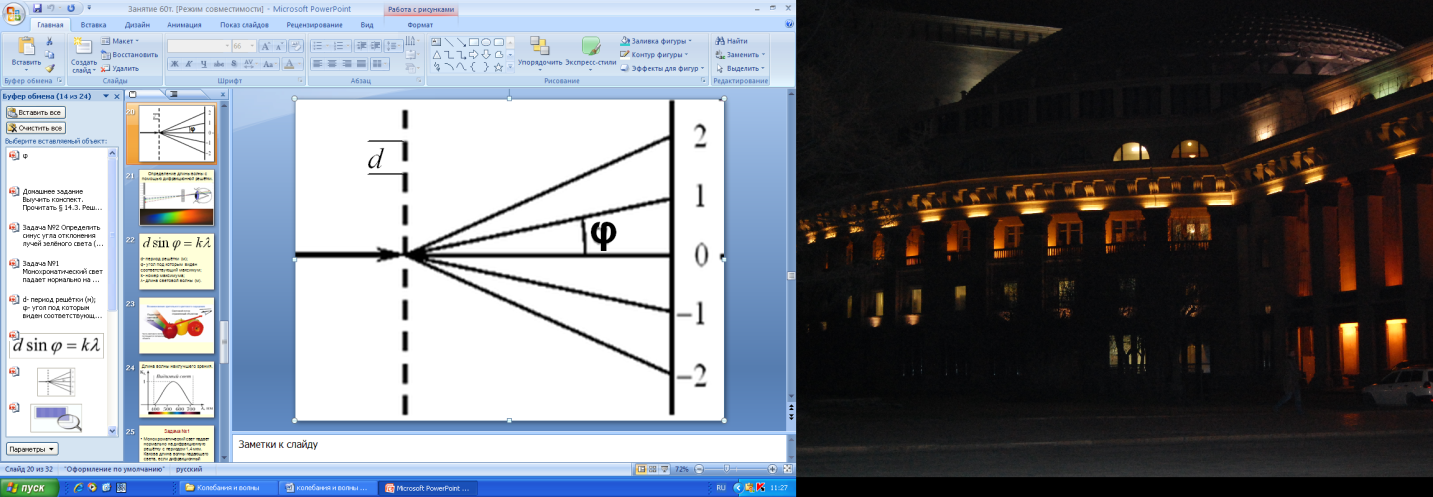
Task: Click the Cut scissors icon
Action: click(50, 42)
